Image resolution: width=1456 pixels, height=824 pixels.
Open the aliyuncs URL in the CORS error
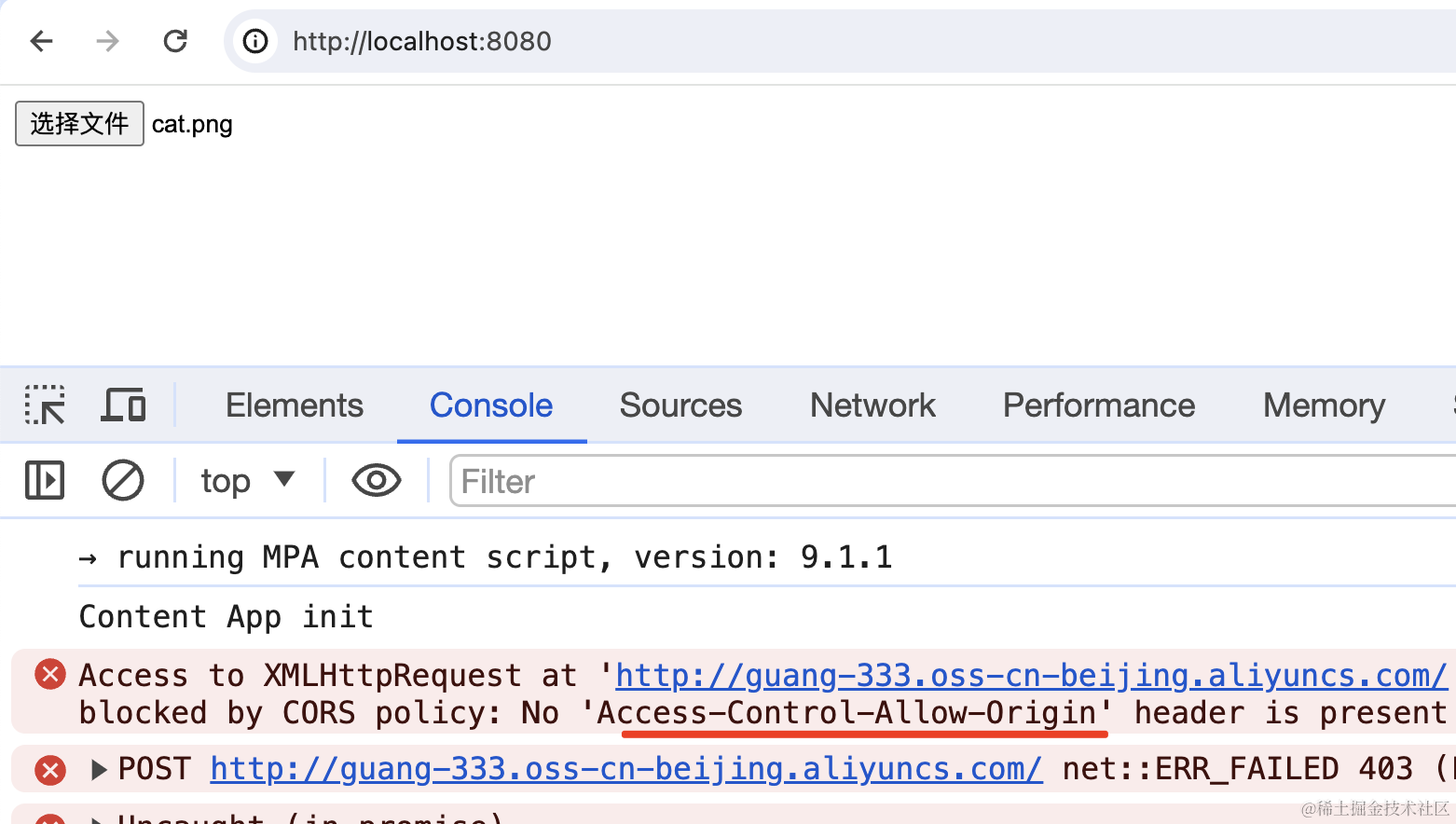click(x=1031, y=676)
